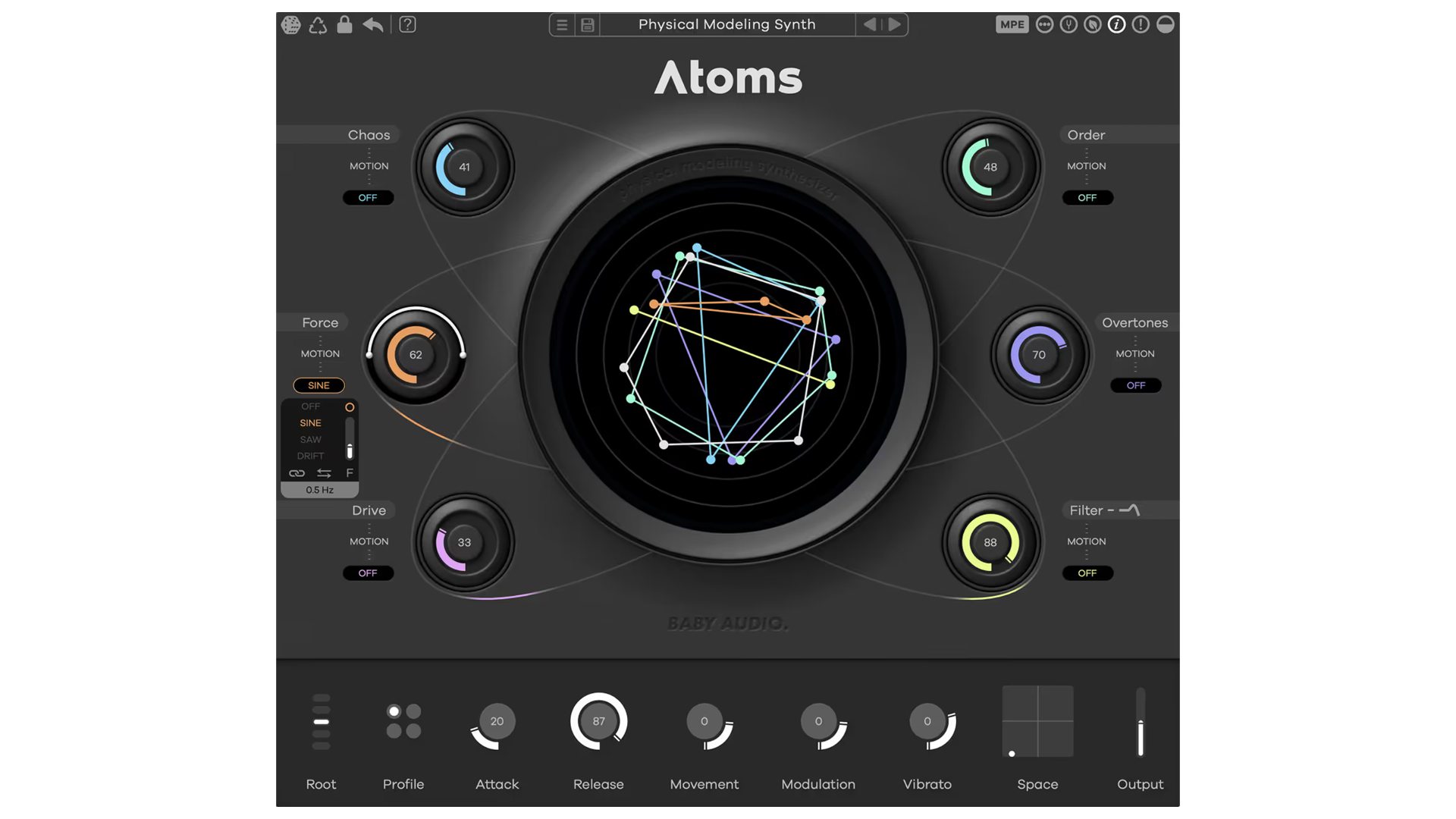Screen dimensions: 1456x819
Task: Select the bottom-left Profile dot
Action: pyautogui.click(x=394, y=731)
